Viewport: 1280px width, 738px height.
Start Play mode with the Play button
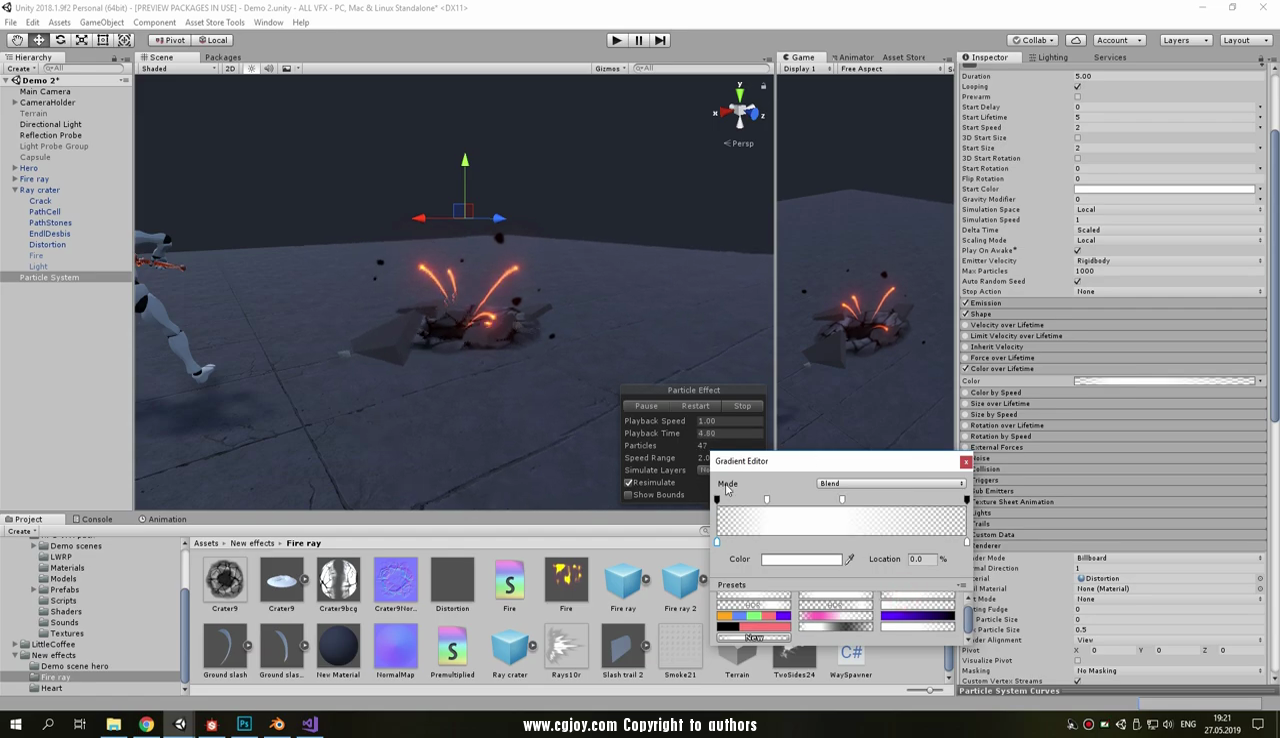click(616, 40)
